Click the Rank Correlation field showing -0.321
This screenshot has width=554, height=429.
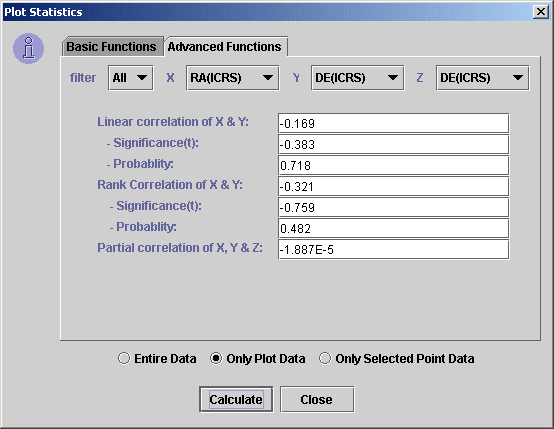394,186
